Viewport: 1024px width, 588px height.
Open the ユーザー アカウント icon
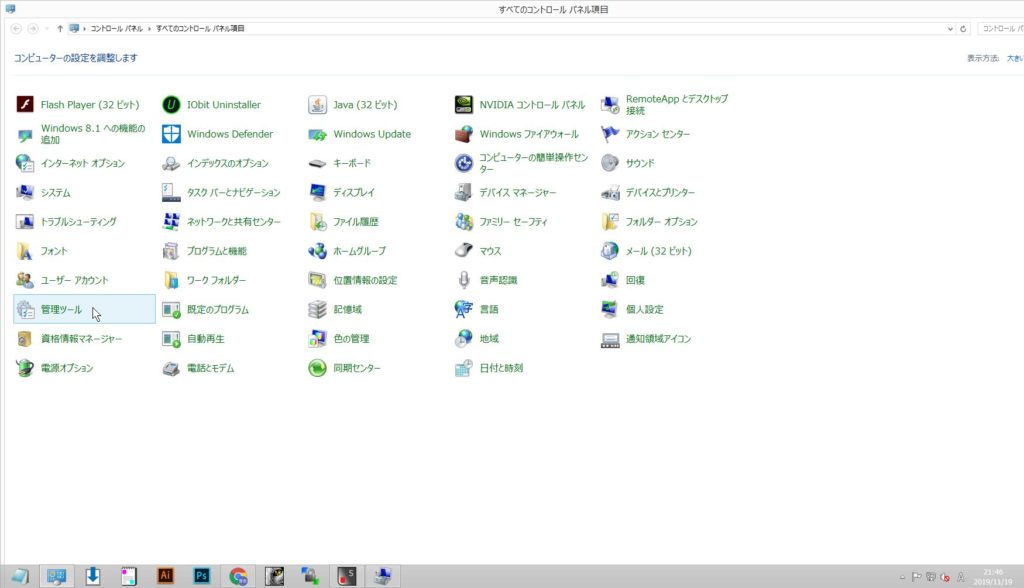coord(25,280)
